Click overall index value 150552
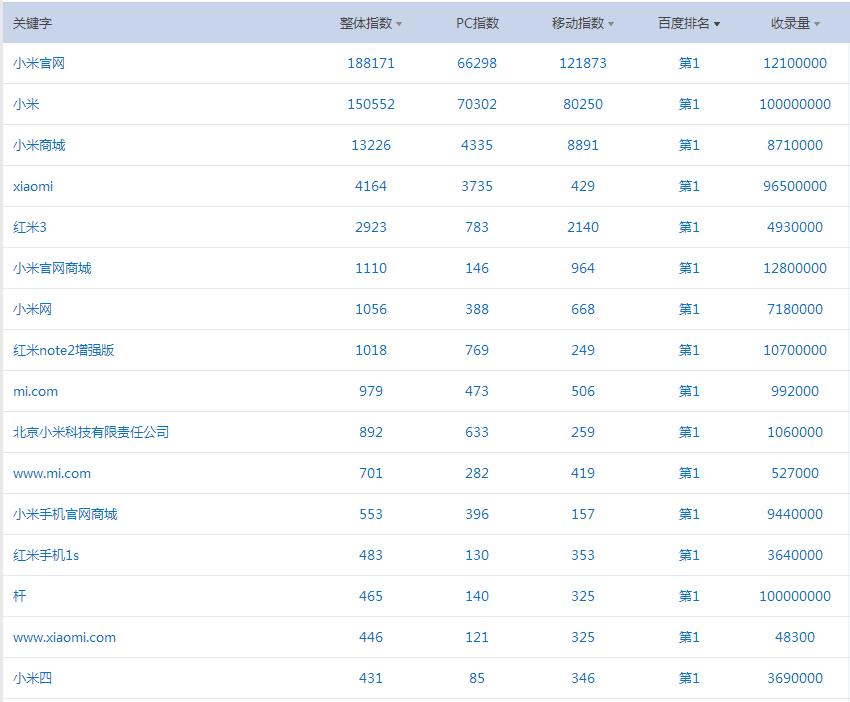Viewport: 850px width, 702px height. click(371, 104)
